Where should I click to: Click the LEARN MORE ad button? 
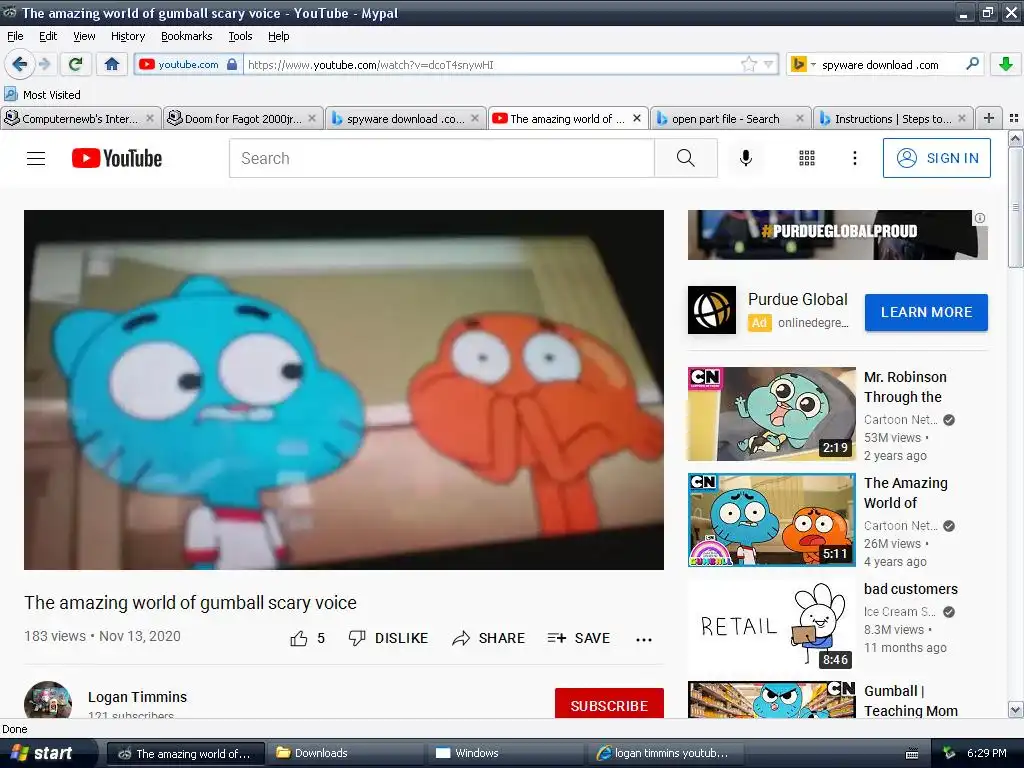[x=926, y=312]
